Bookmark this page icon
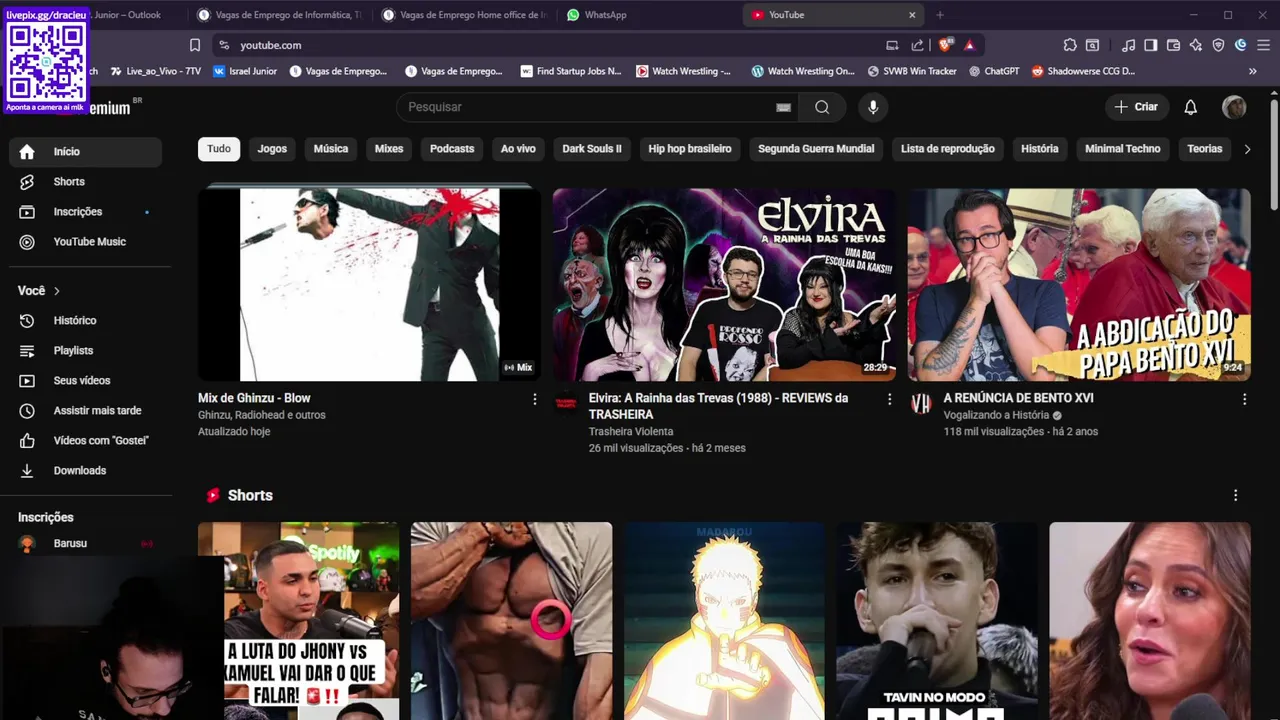The width and height of the screenshot is (1280, 720). (x=195, y=45)
